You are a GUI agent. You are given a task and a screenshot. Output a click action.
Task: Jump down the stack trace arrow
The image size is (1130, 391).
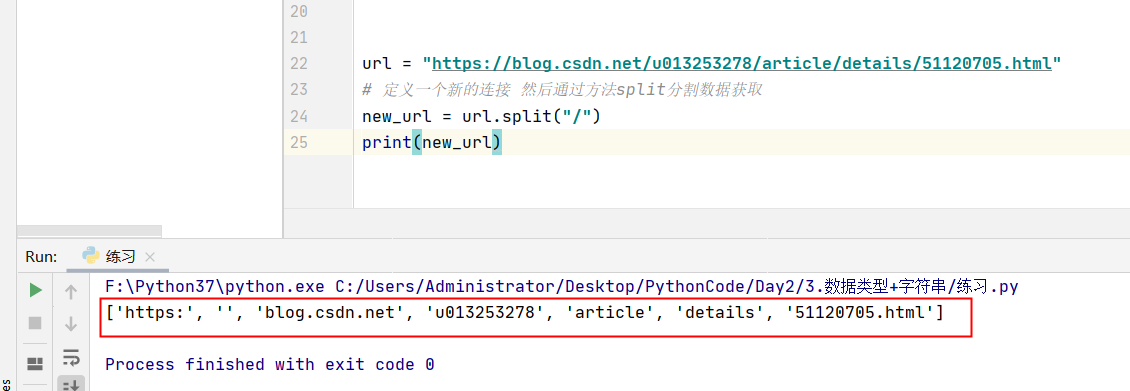(71, 324)
